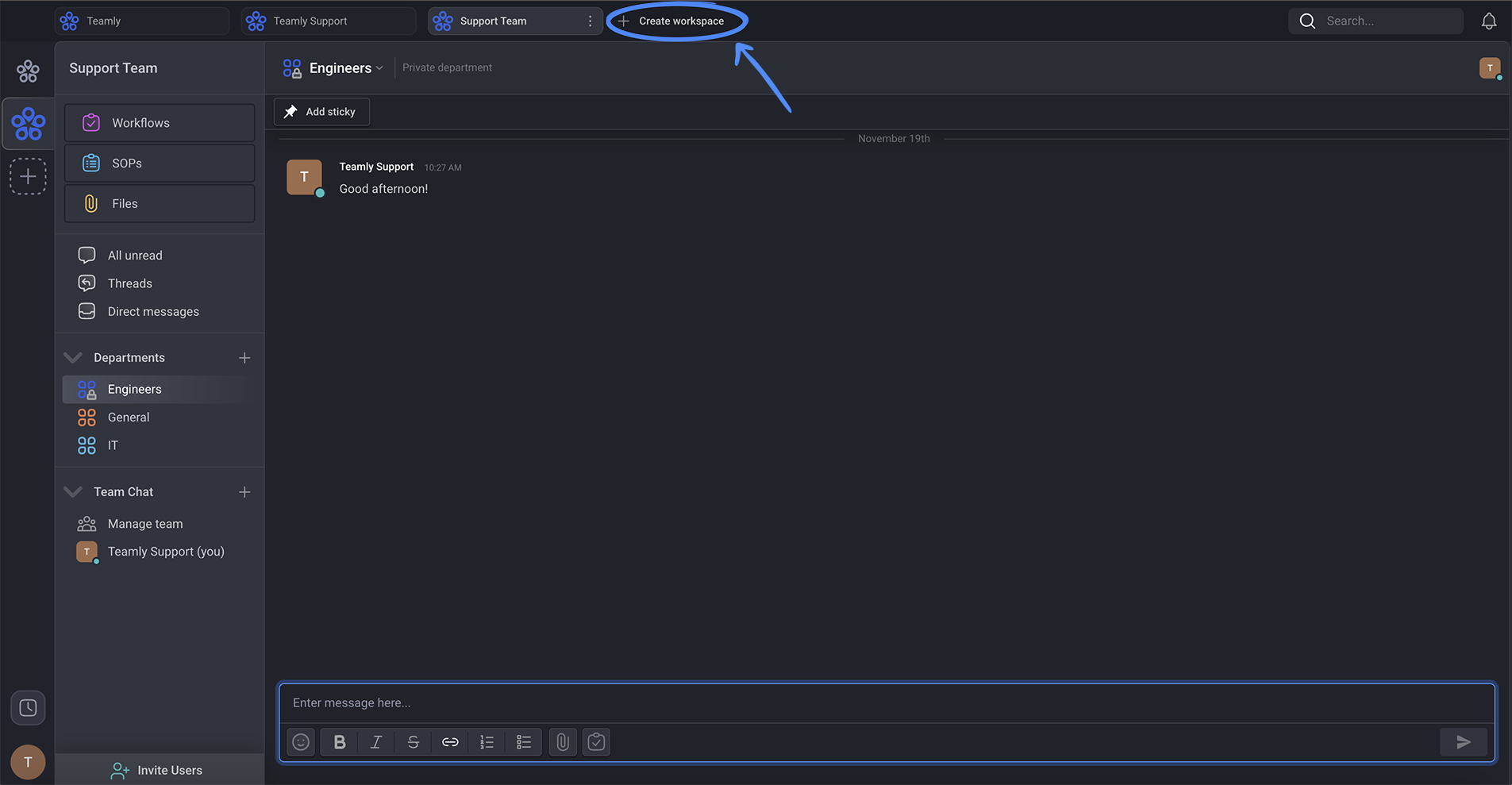This screenshot has height=785, width=1512.
Task: Click the Good afternoon! message text
Action: [383, 189]
